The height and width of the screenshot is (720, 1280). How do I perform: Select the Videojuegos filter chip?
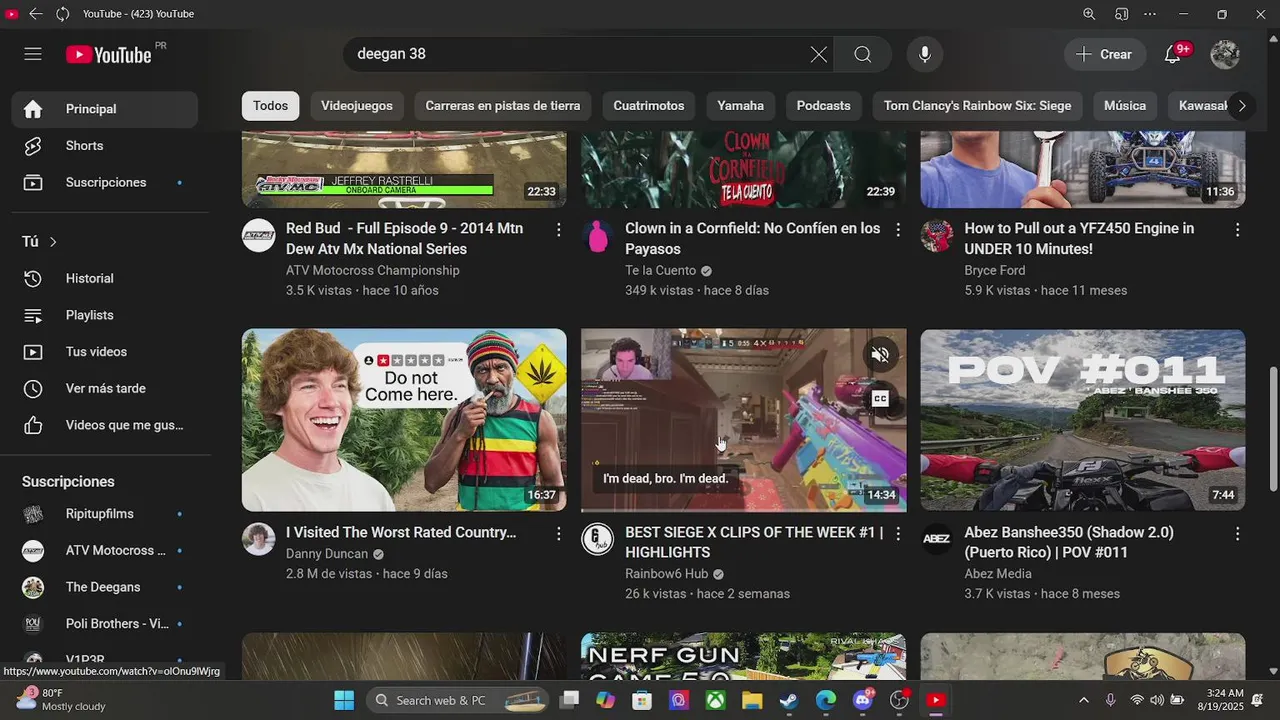tap(357, 106)
